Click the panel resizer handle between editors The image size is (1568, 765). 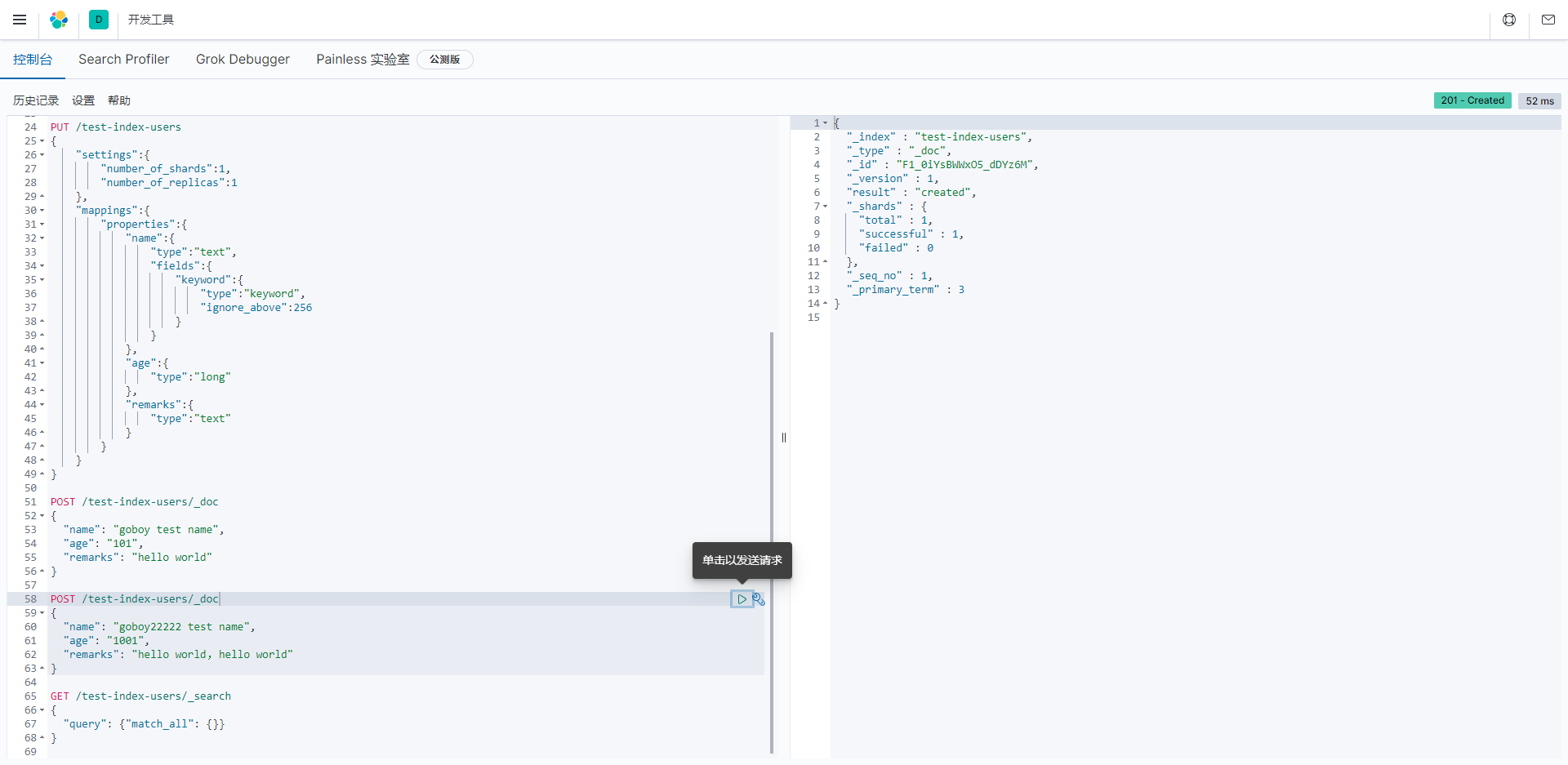pos(784,438)
